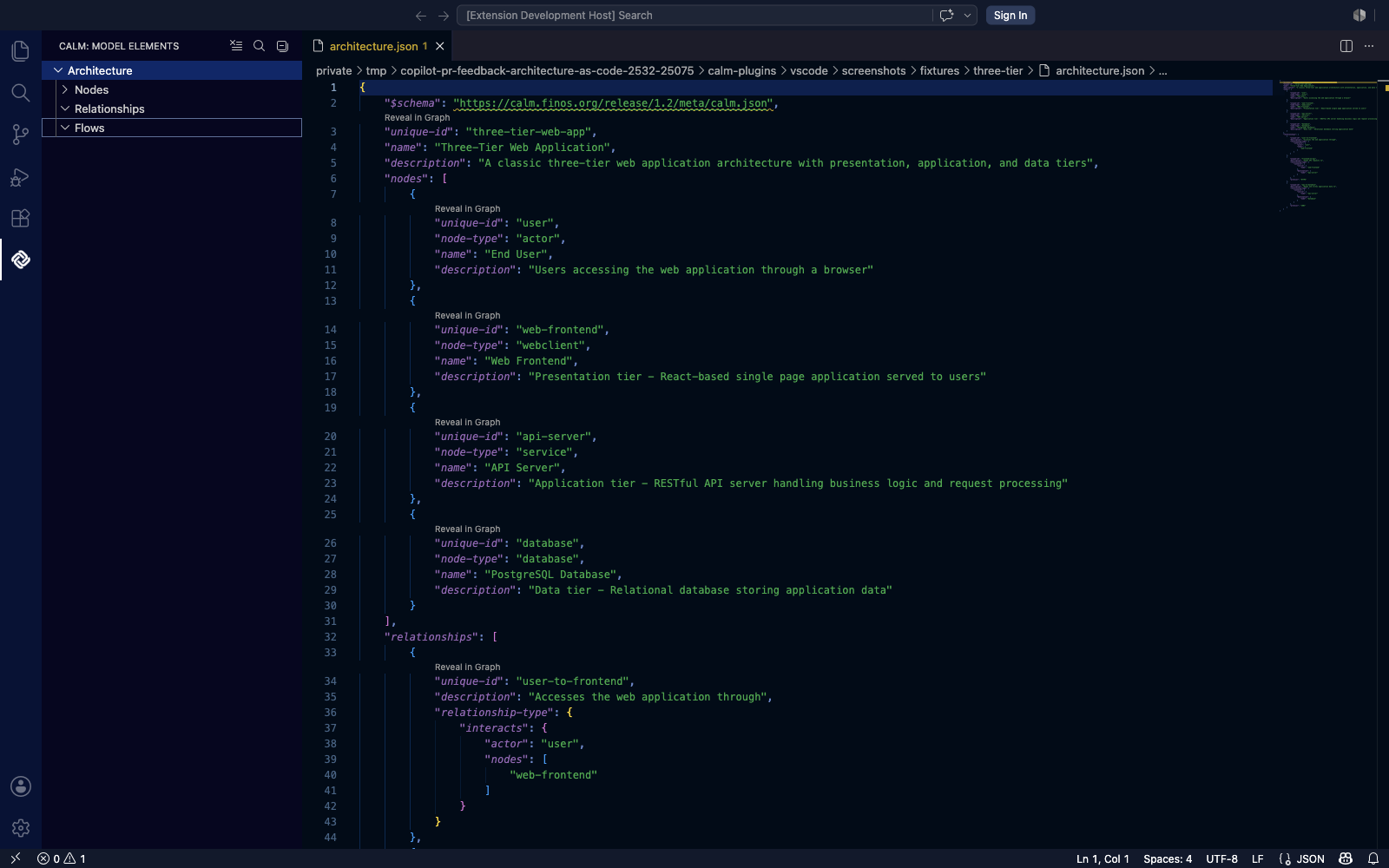
Task: Open the Explorer view in activity bar
Action: click(21, 51)
